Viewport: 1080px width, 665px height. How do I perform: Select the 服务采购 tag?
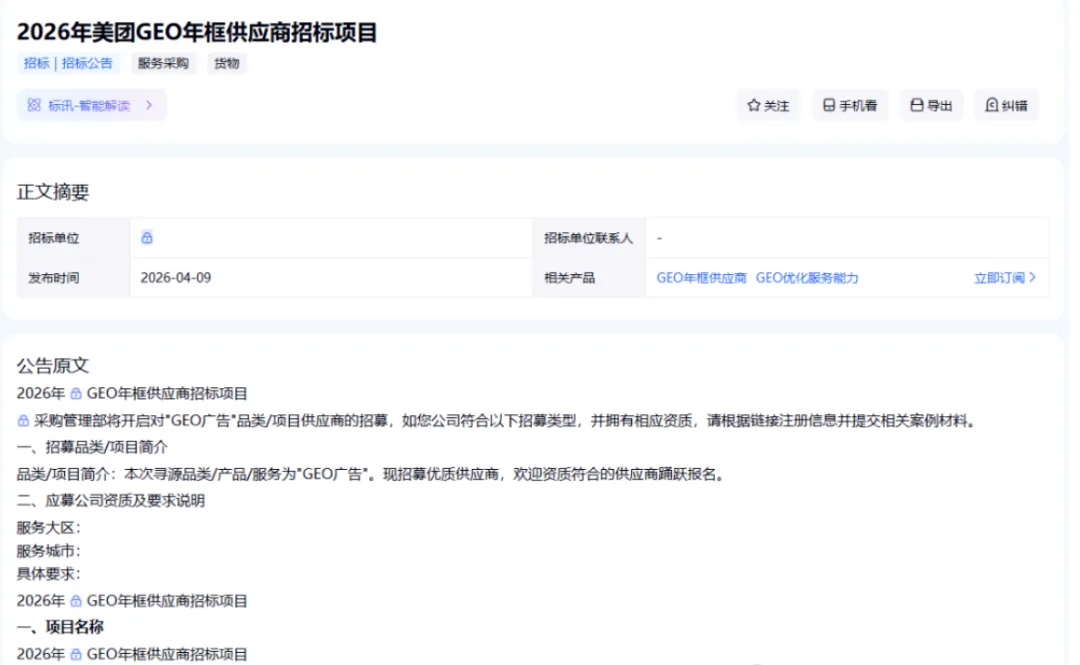pyautogui.click(x=163, y=63)
